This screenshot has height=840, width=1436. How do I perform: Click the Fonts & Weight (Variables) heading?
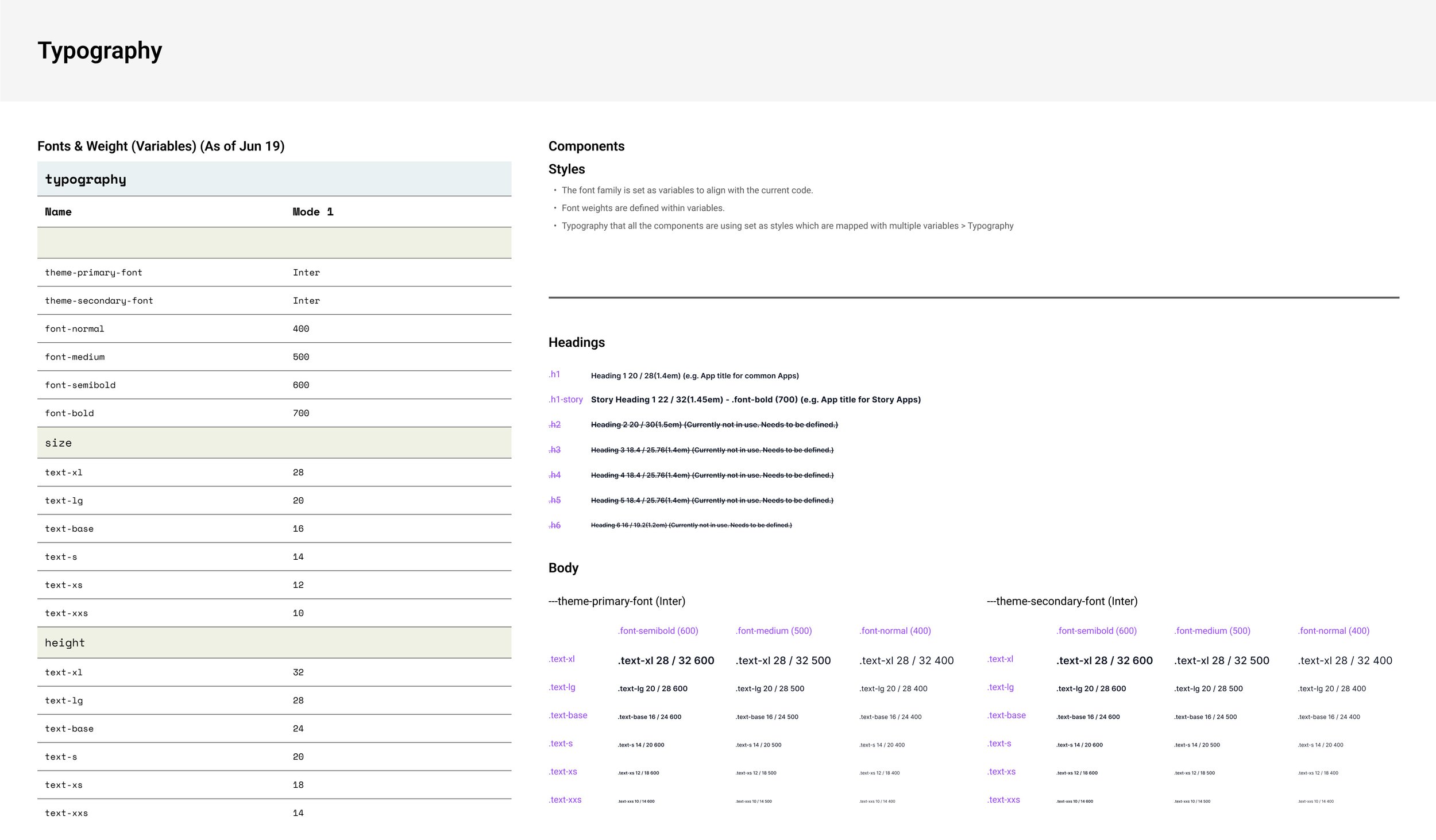(x=161, y=146)
